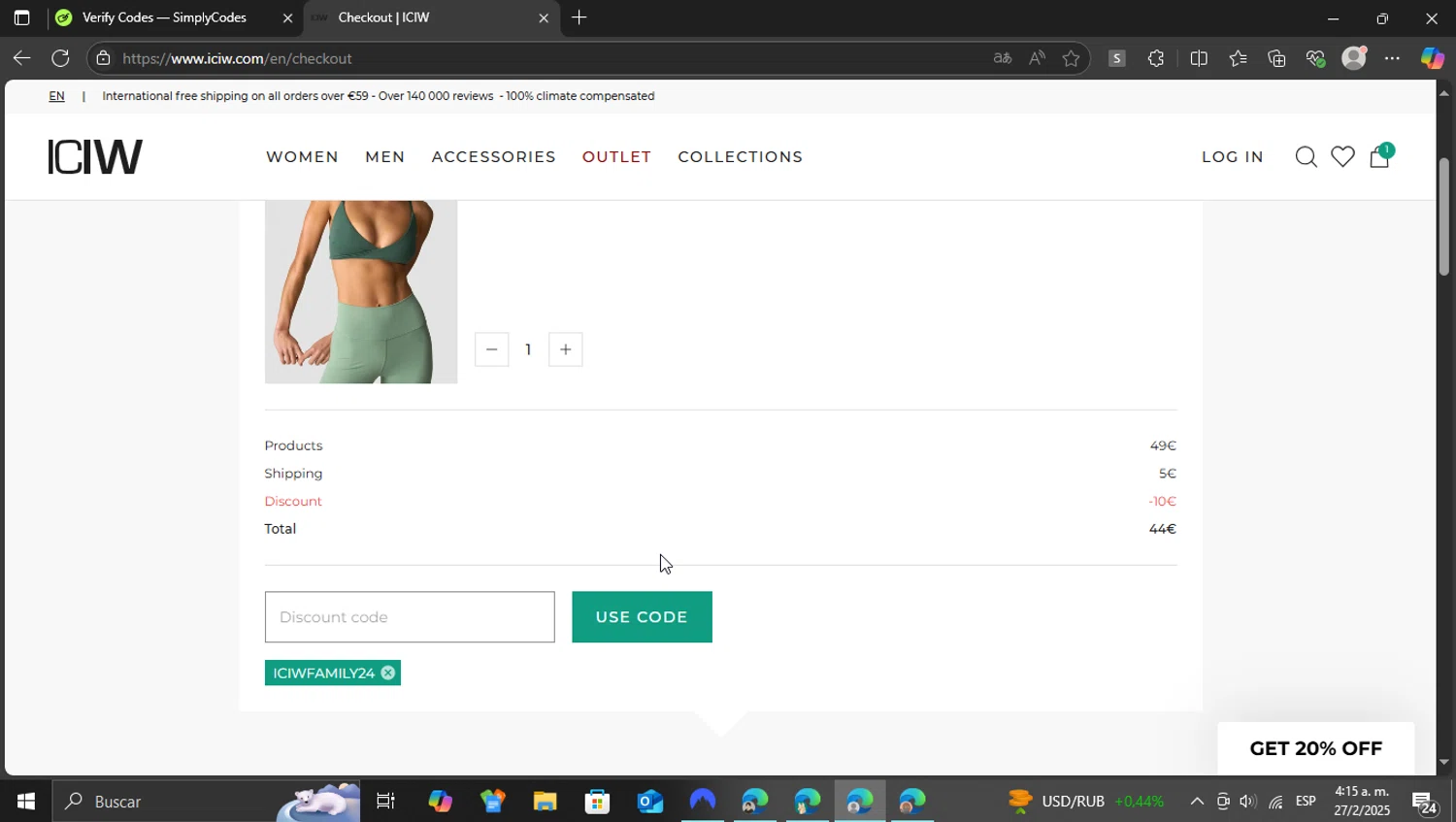Open the browser profile avatar
This screenshot has width=1456, height=822.
(x=1354, y=58)
